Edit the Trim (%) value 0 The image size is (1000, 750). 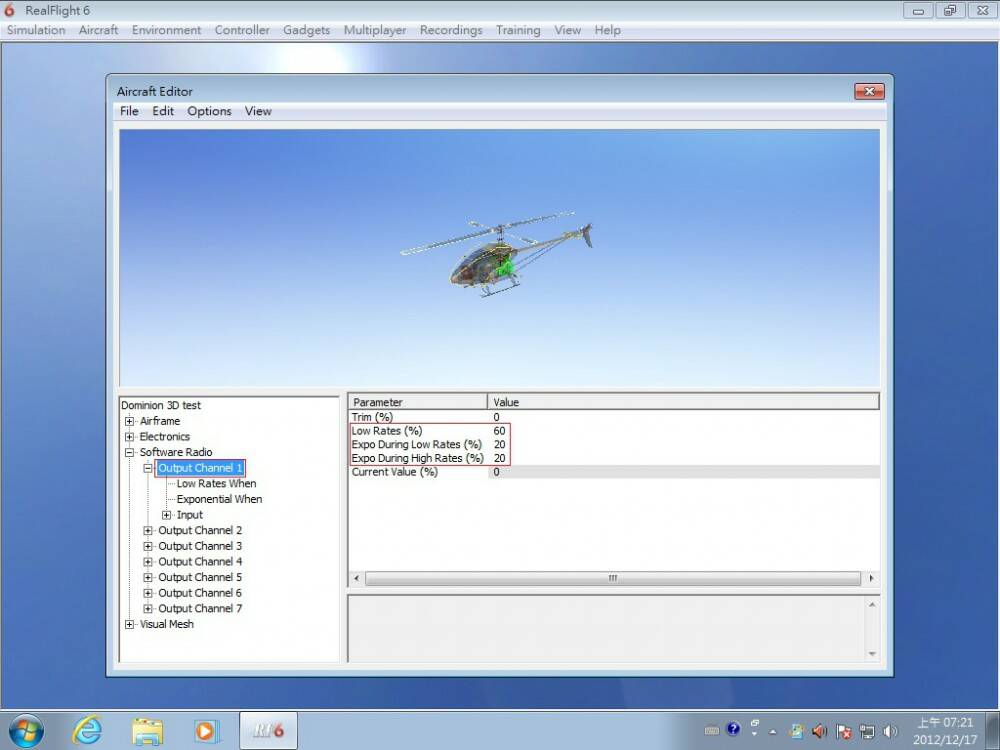click(x=496, y=417)
